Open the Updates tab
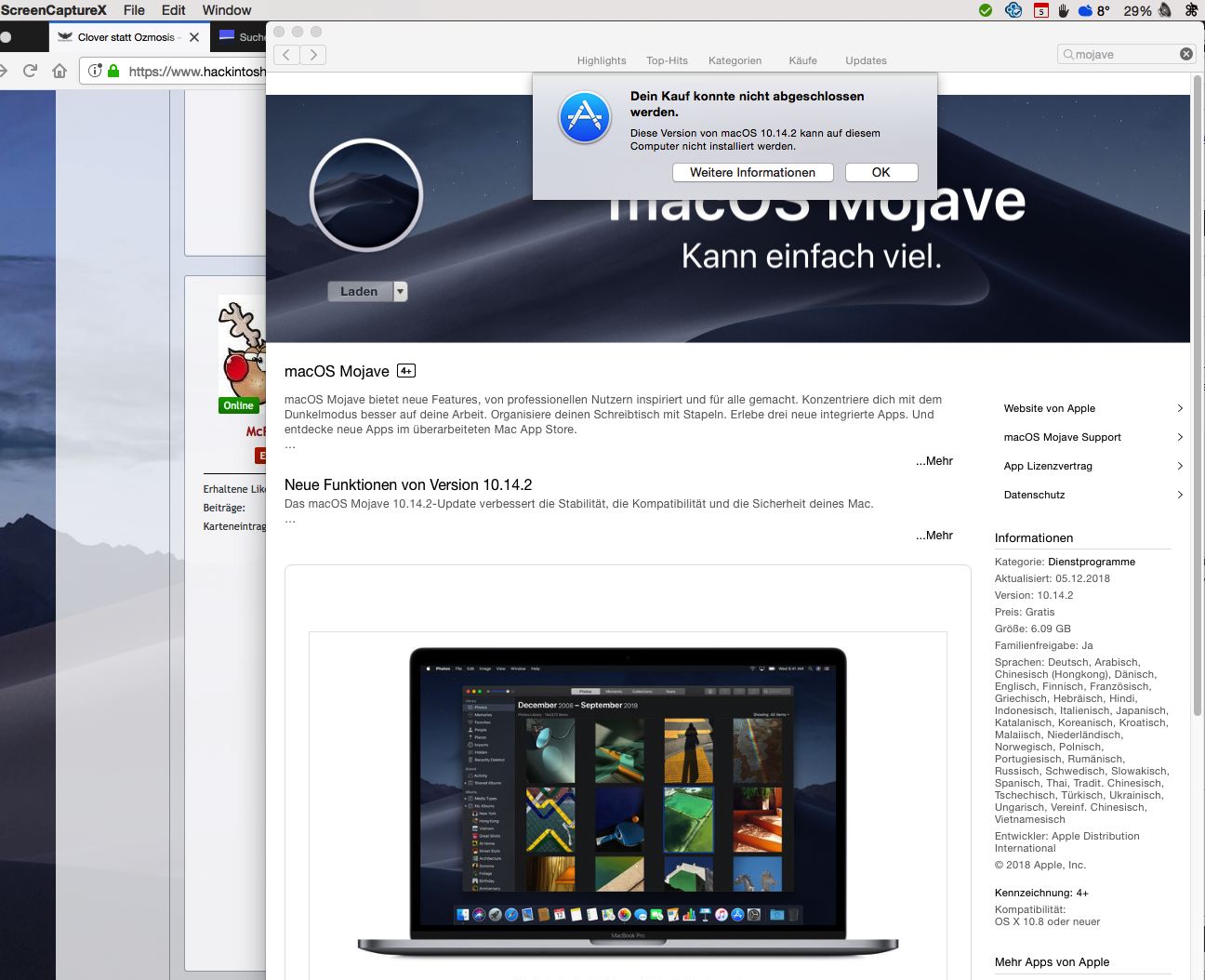 point(866,60)
